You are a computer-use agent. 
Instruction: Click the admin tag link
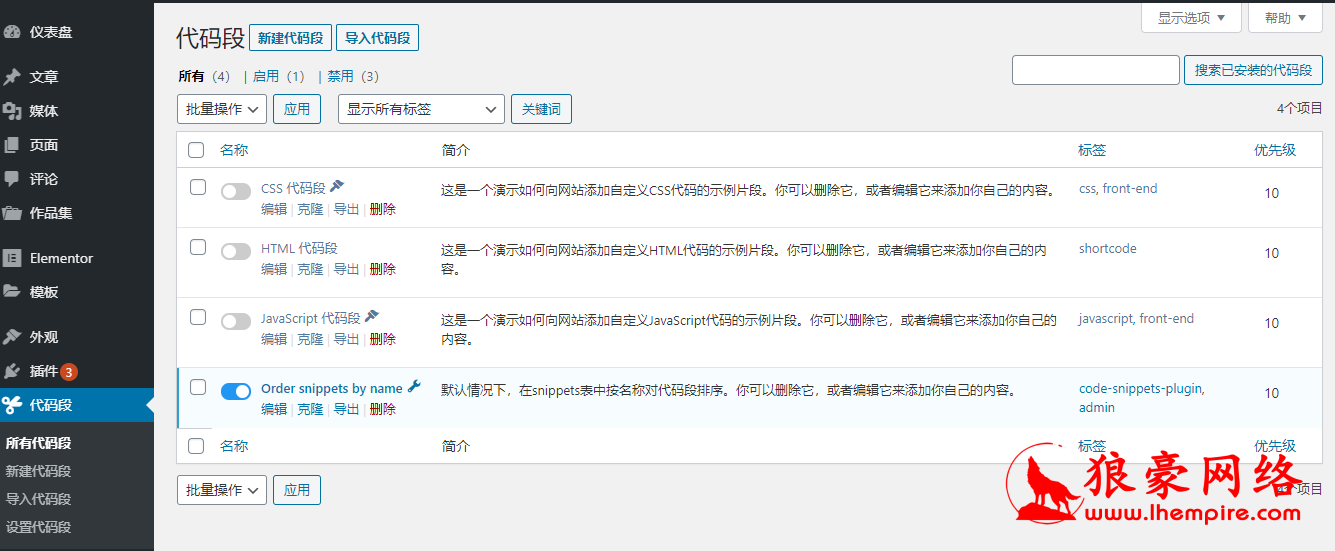1097,407
